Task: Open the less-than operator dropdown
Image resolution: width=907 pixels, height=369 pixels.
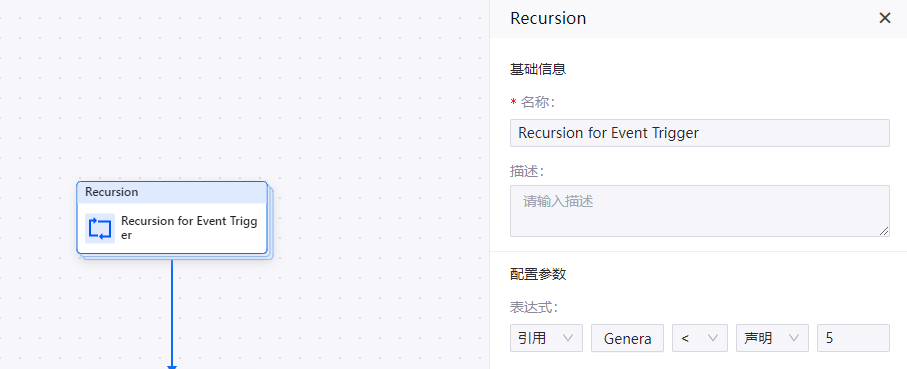Action: (699, 338)
